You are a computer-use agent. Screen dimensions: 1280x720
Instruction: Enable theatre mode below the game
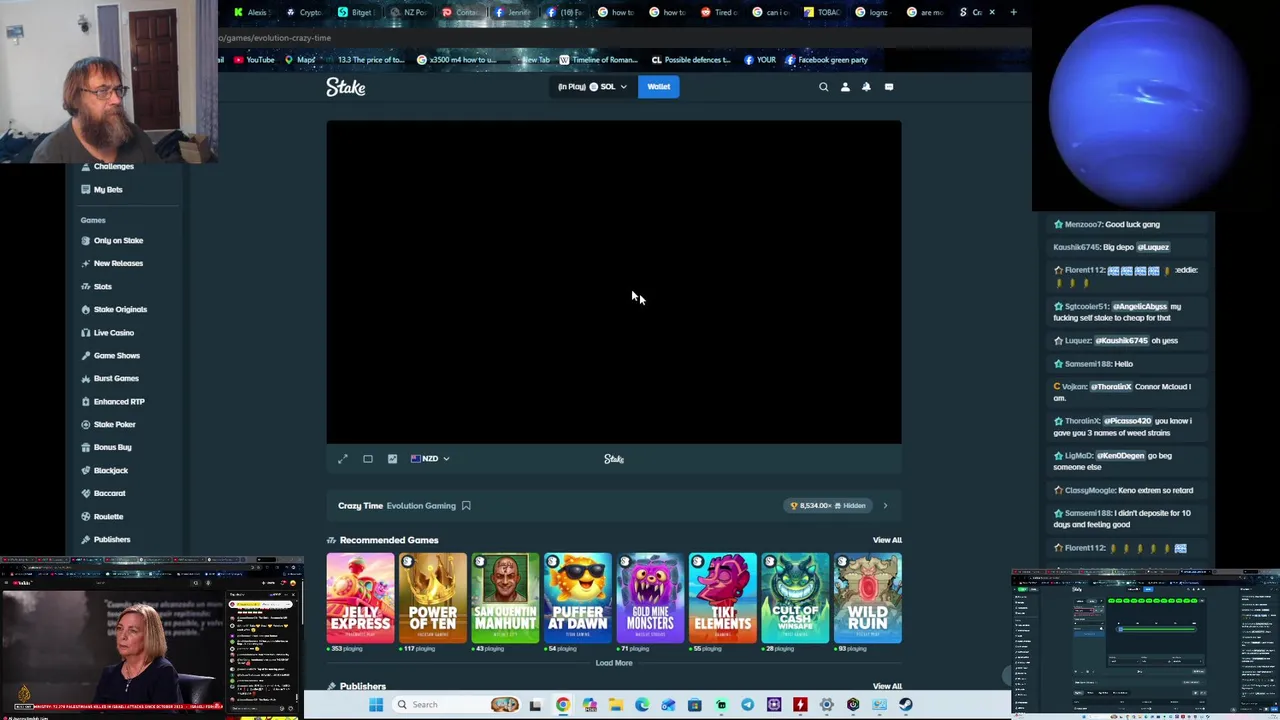(368, 459)
